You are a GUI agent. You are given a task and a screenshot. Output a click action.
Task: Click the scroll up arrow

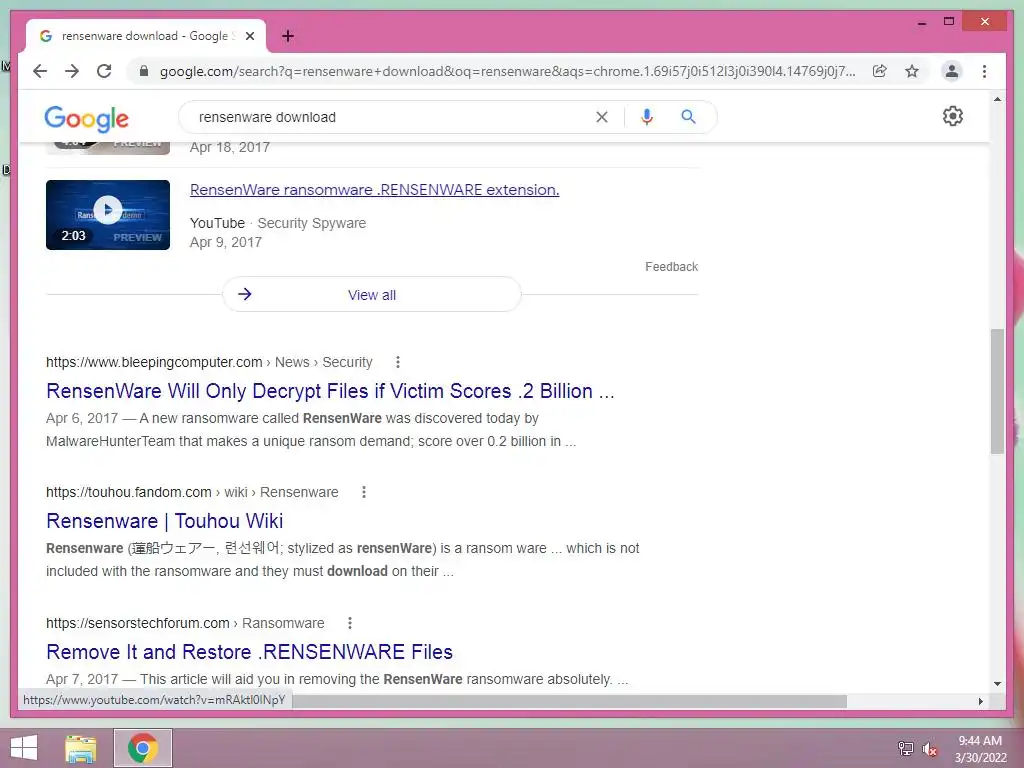click(x=997, y=99)
